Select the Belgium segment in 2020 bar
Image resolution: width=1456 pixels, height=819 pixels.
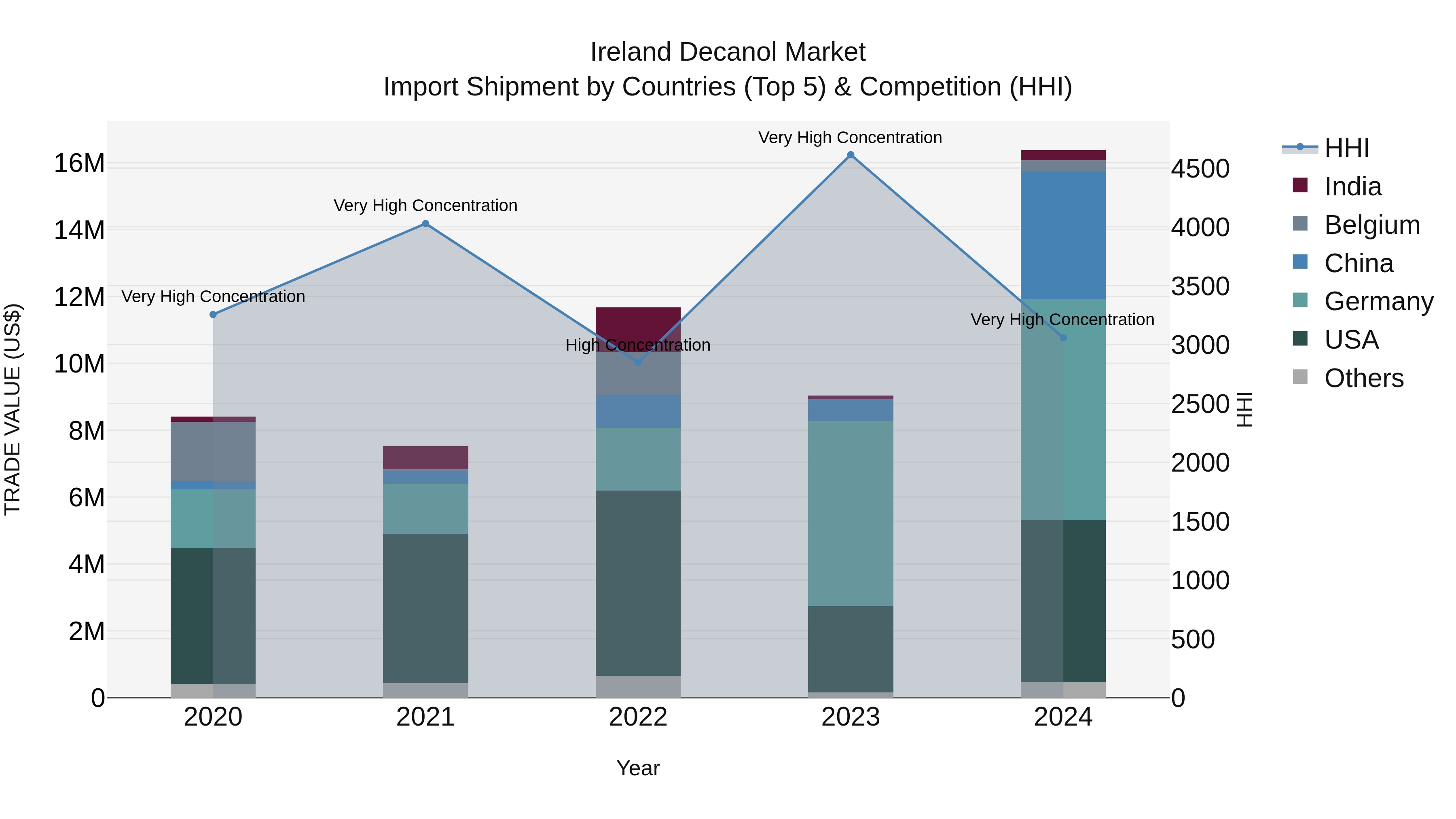[213, 452]
